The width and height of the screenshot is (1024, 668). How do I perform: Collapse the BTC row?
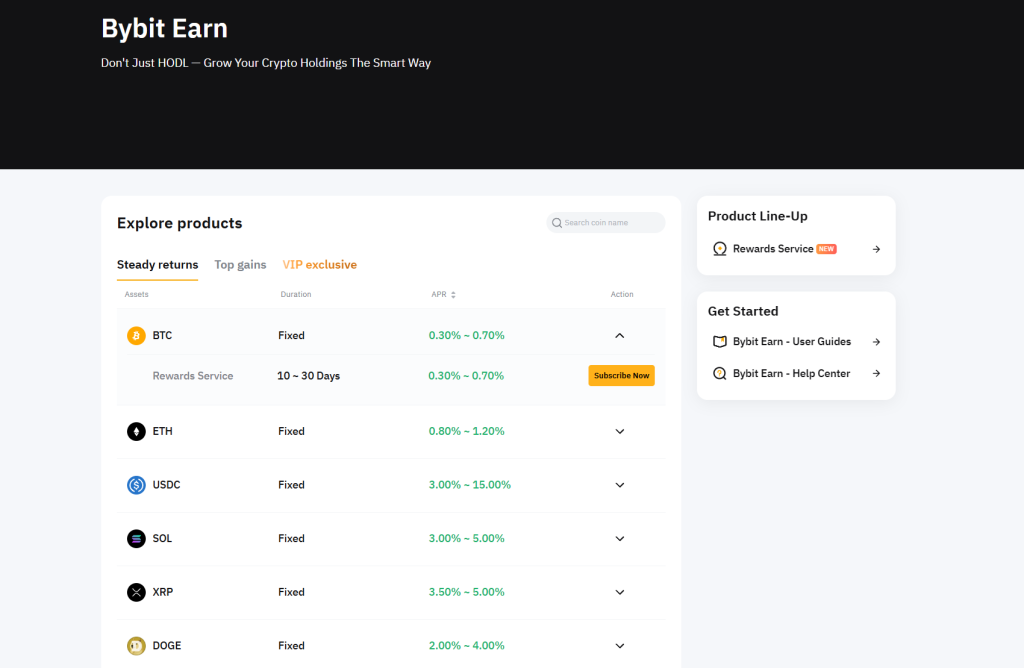pyautogui.click(x=620, y=336)
